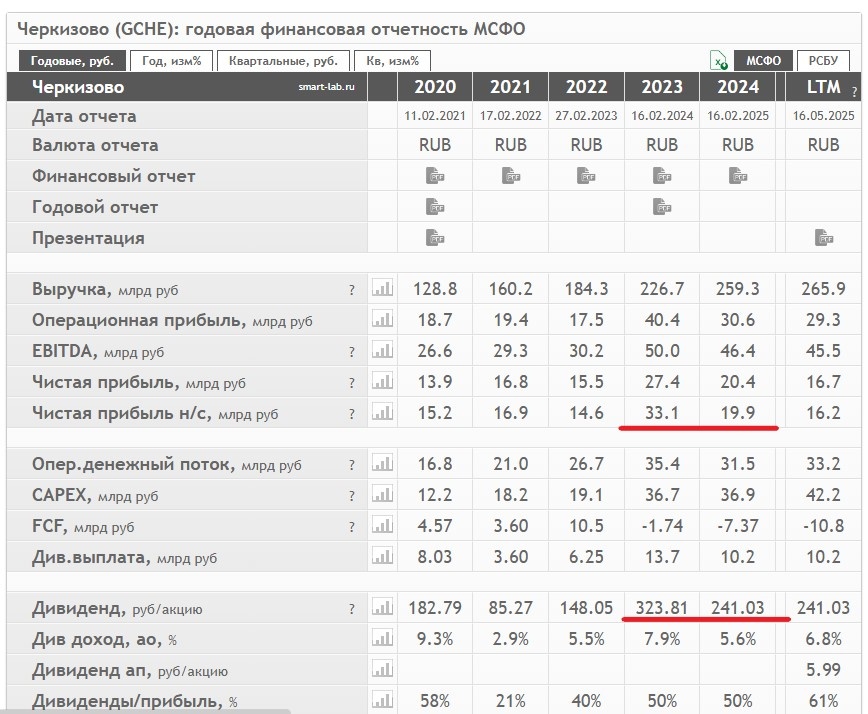Show chart for Див.выплата row
868x714 pixels.
[x=383, y=556]
